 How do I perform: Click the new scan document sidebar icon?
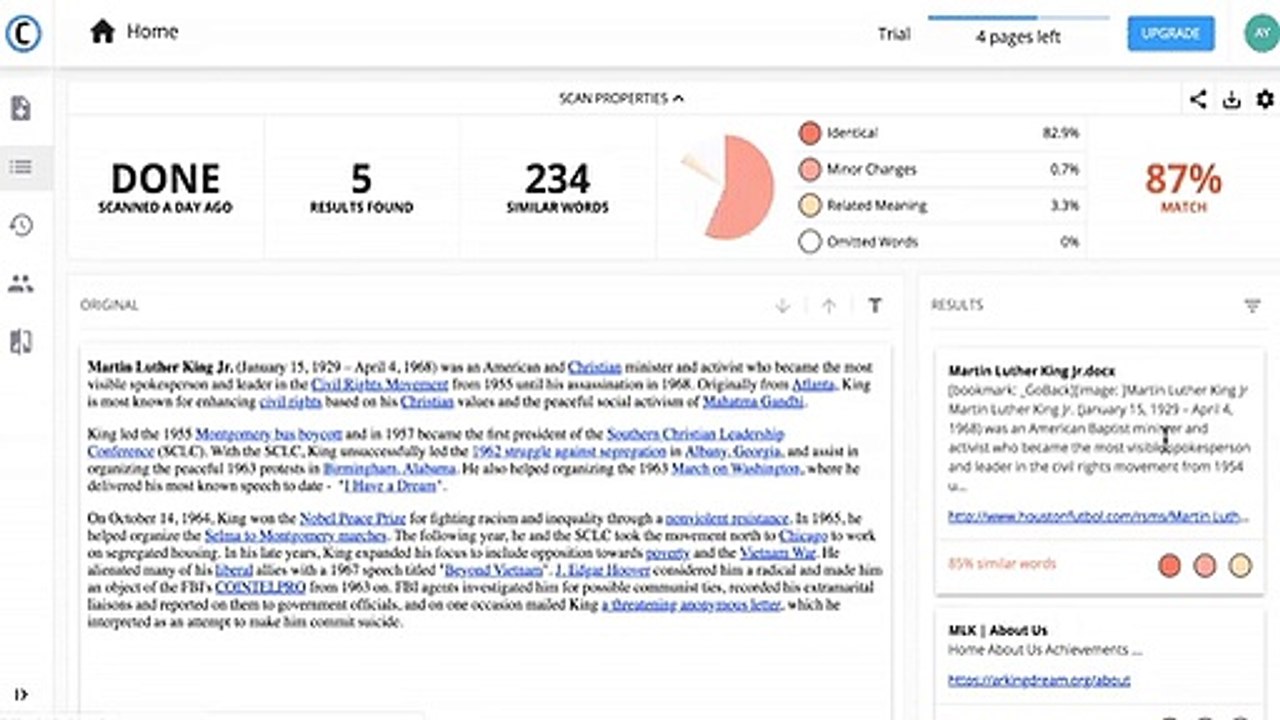pos(21,108)
